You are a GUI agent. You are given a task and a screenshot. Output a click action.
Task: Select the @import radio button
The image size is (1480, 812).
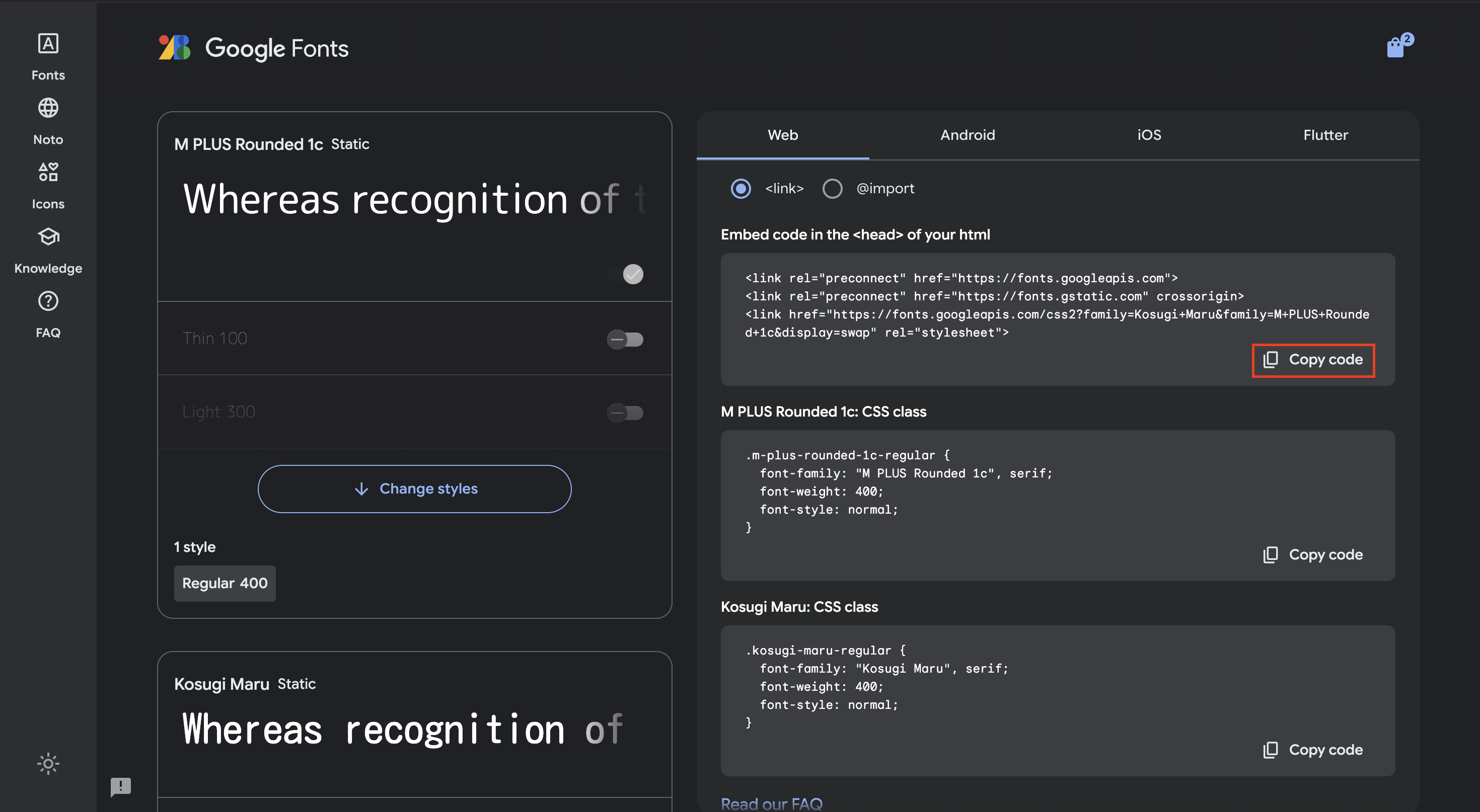[x=832, y=188]
